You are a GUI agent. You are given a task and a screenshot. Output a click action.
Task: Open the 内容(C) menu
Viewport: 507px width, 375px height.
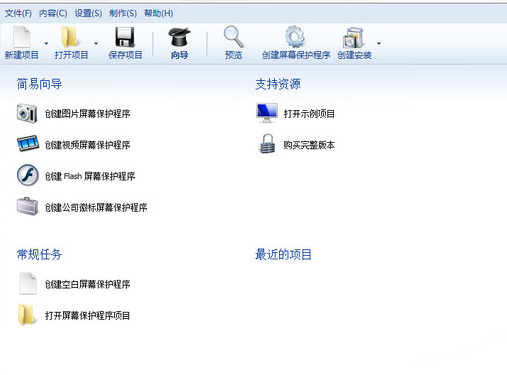[x=53, y=13]
